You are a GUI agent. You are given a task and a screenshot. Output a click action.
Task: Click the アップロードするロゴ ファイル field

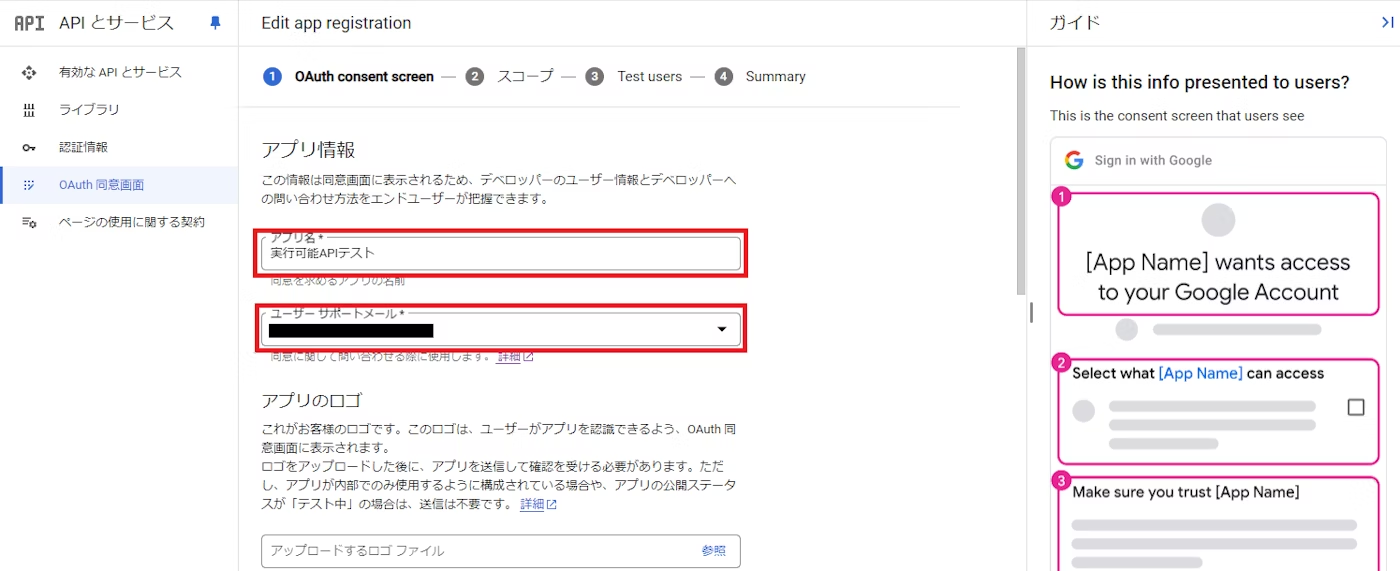click(x=501, y=551)
